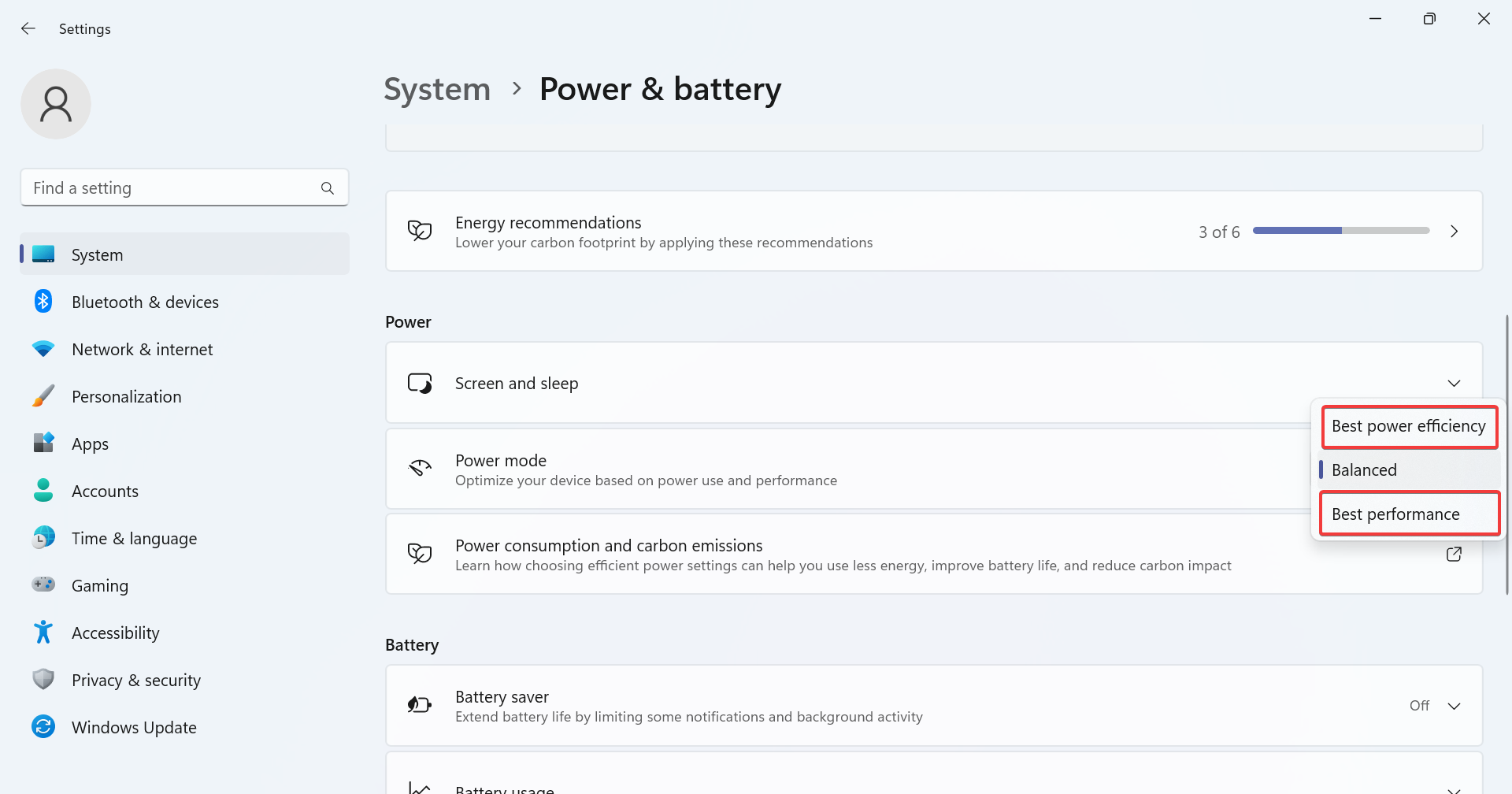Expand the Screen and sleep section

[x=1454, y=384]
